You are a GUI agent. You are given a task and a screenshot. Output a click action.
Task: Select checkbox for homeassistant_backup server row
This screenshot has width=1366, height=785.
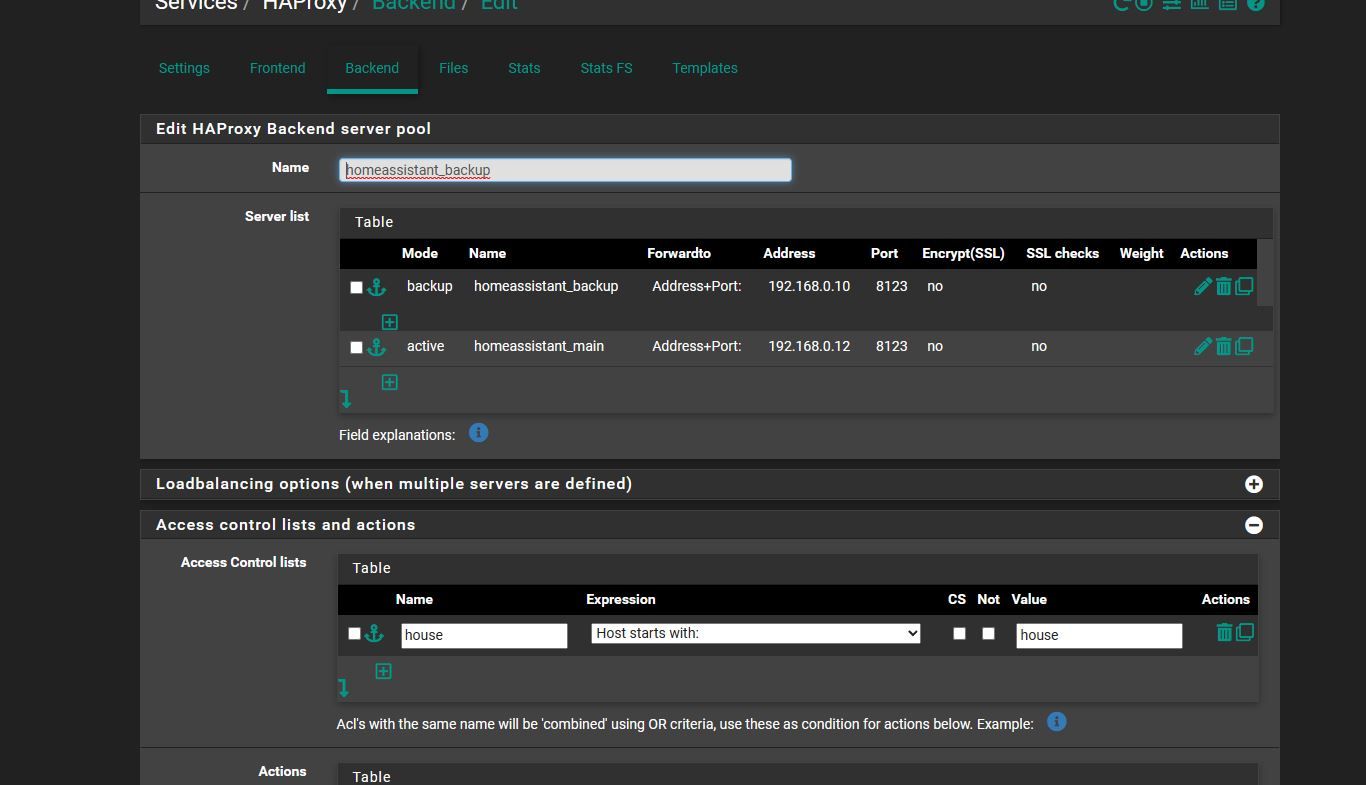pyautogui.click(x=356, y=287)
